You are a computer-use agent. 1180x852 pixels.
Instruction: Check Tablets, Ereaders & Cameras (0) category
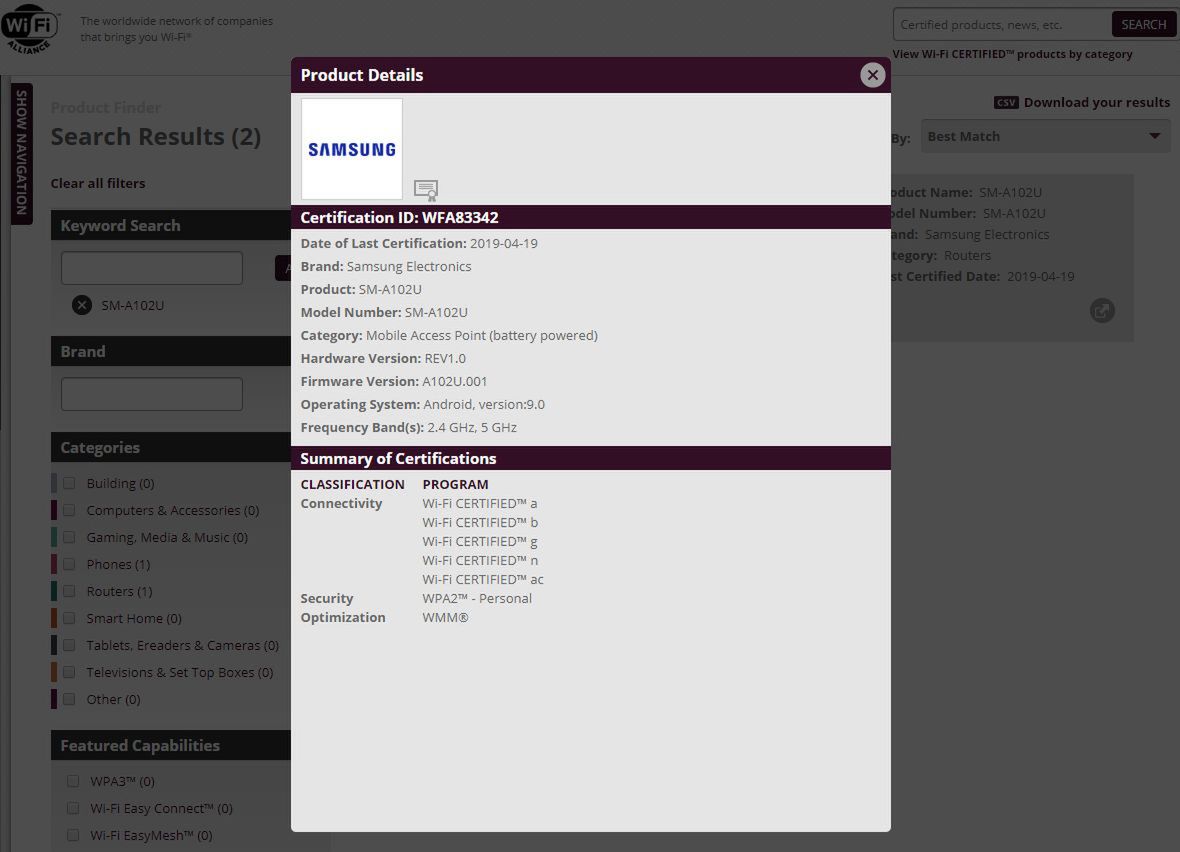tap(69, 645)
